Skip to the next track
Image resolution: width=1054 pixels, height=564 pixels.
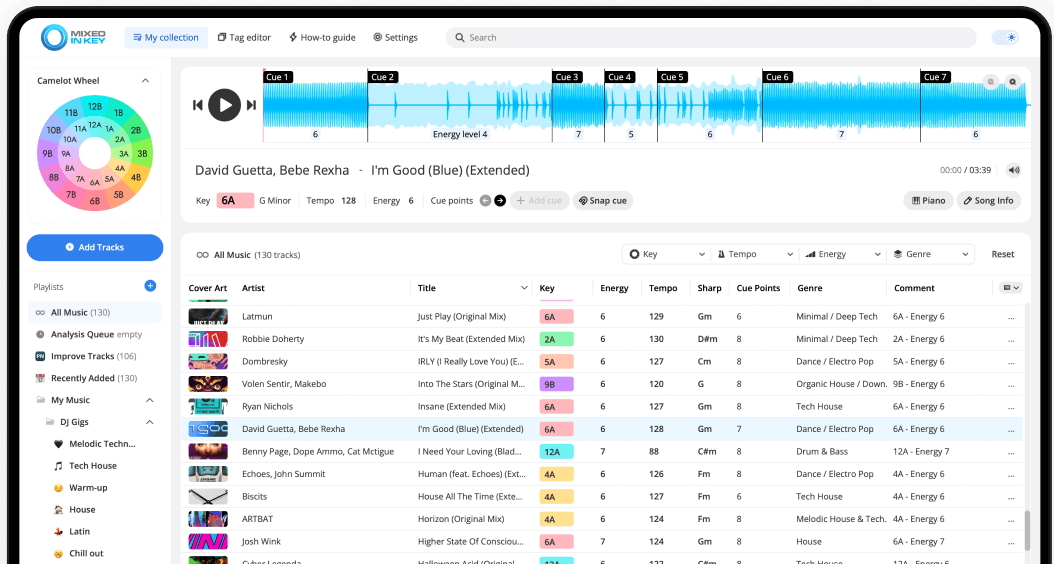pos(252,105)
